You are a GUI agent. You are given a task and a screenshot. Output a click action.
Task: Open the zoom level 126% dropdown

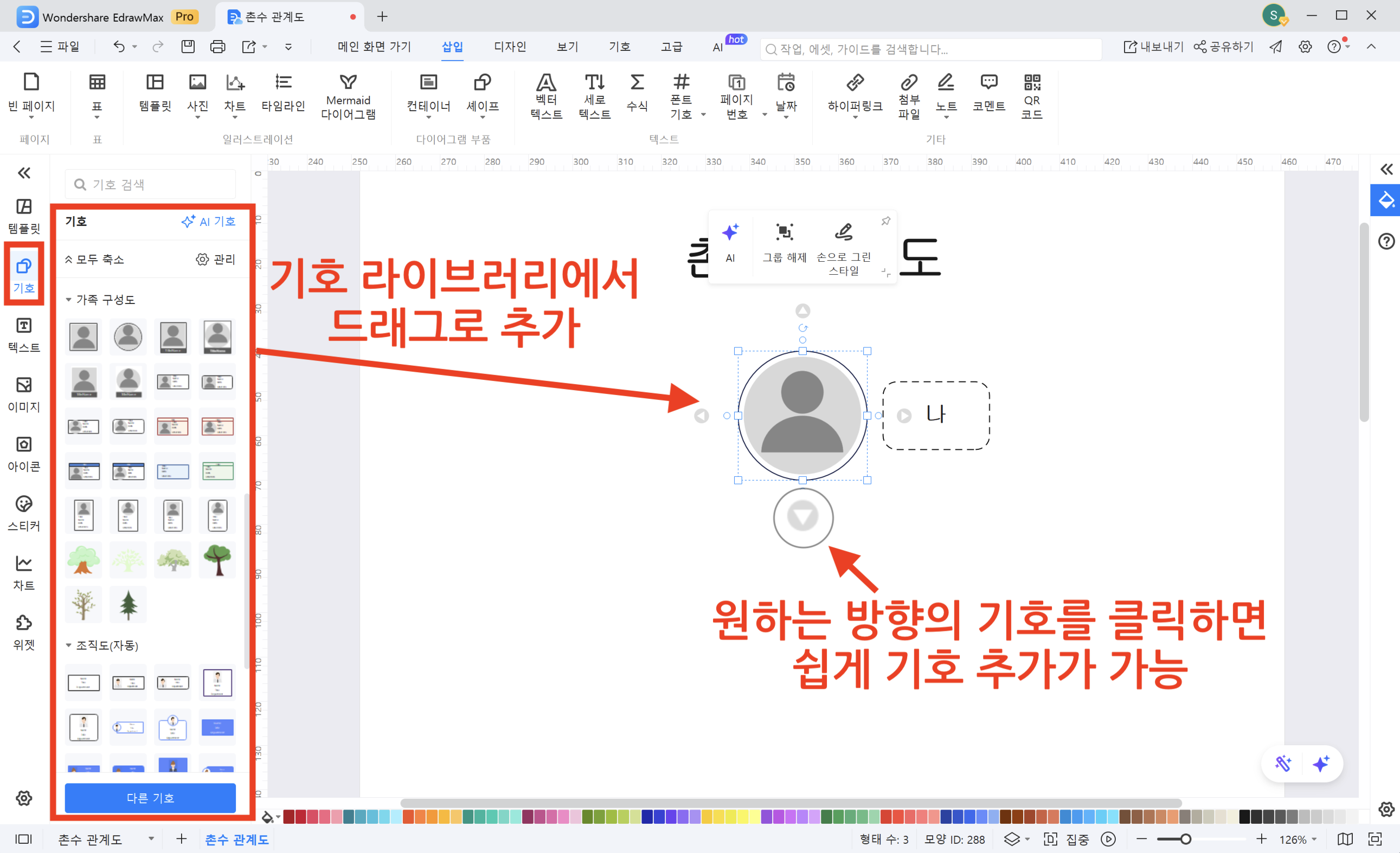pos(1298,839)
